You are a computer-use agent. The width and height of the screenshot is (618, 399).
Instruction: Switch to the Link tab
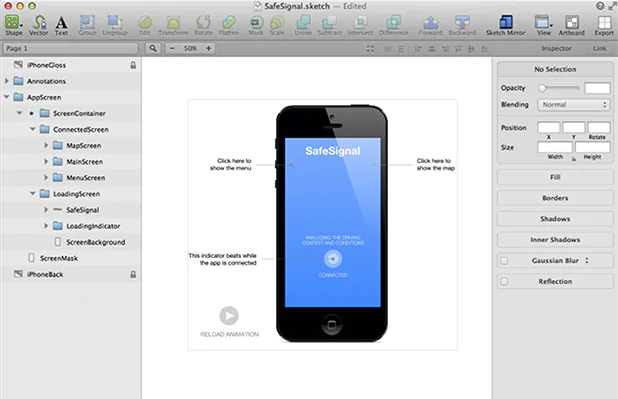click(x=599, y=48)
